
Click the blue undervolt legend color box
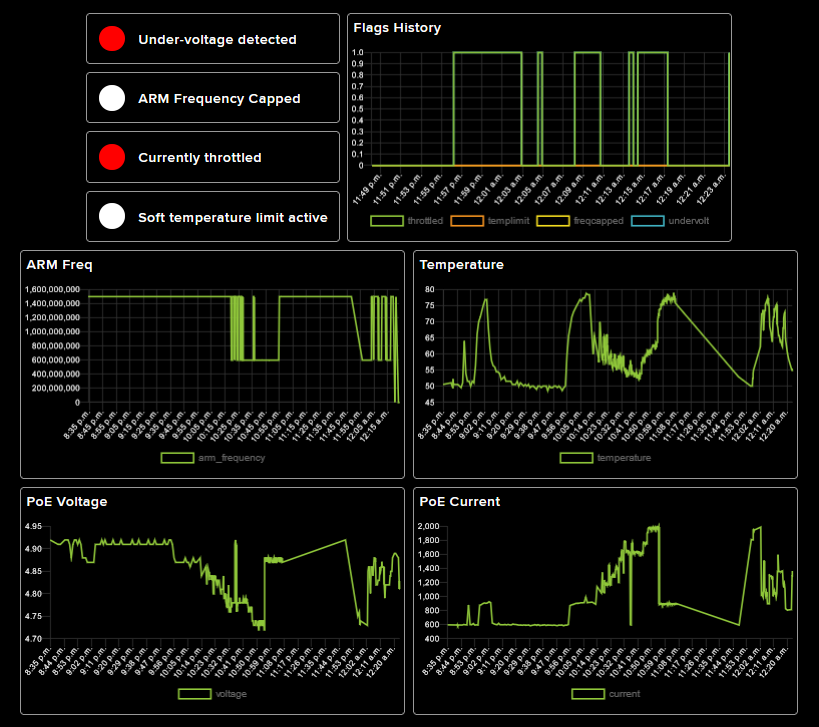point(647,220)
